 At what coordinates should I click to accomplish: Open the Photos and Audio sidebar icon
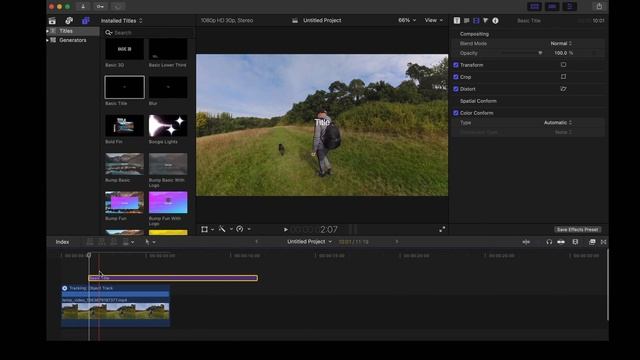(69, 20)
